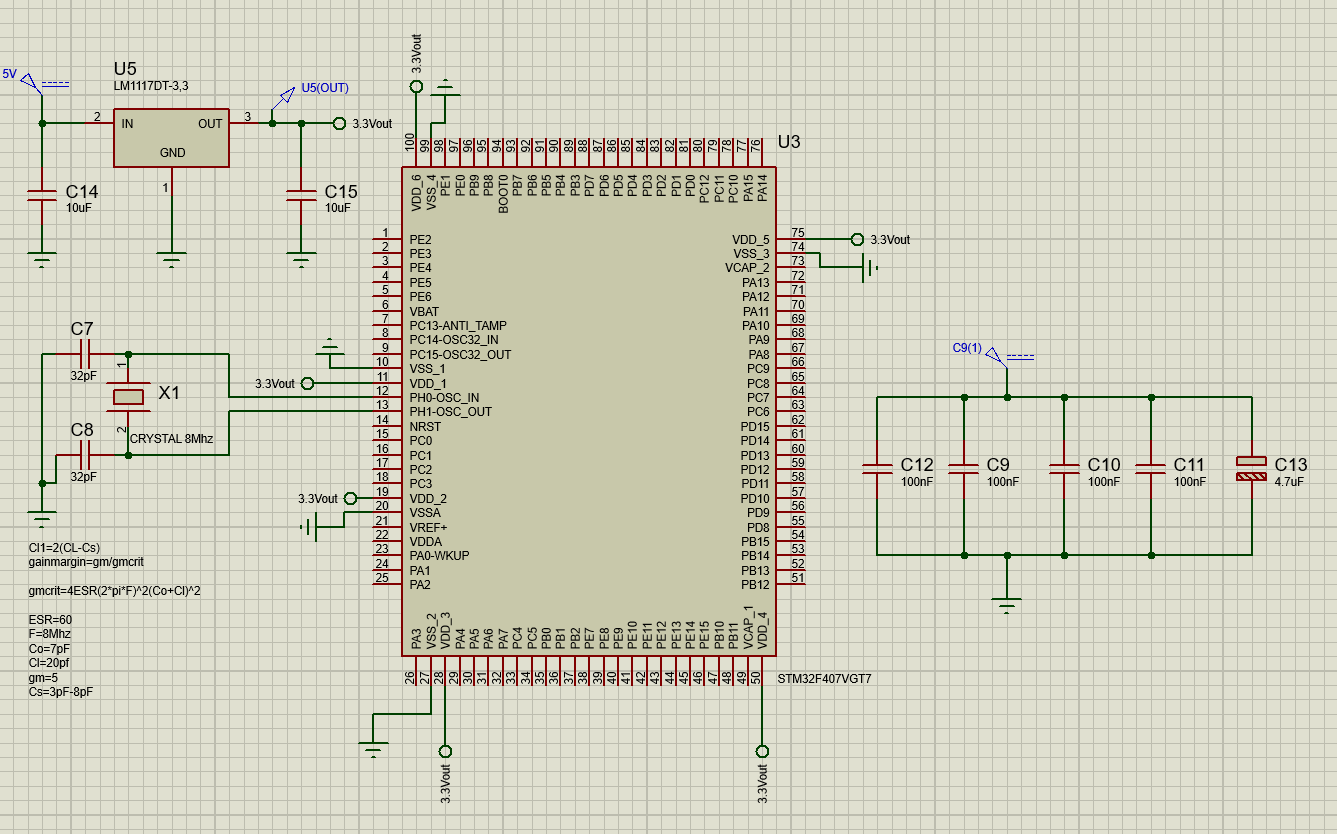The width and height of the screenshot is (1337, 834).
Task: Click the U3 reference label
Action: pos(789,142)
